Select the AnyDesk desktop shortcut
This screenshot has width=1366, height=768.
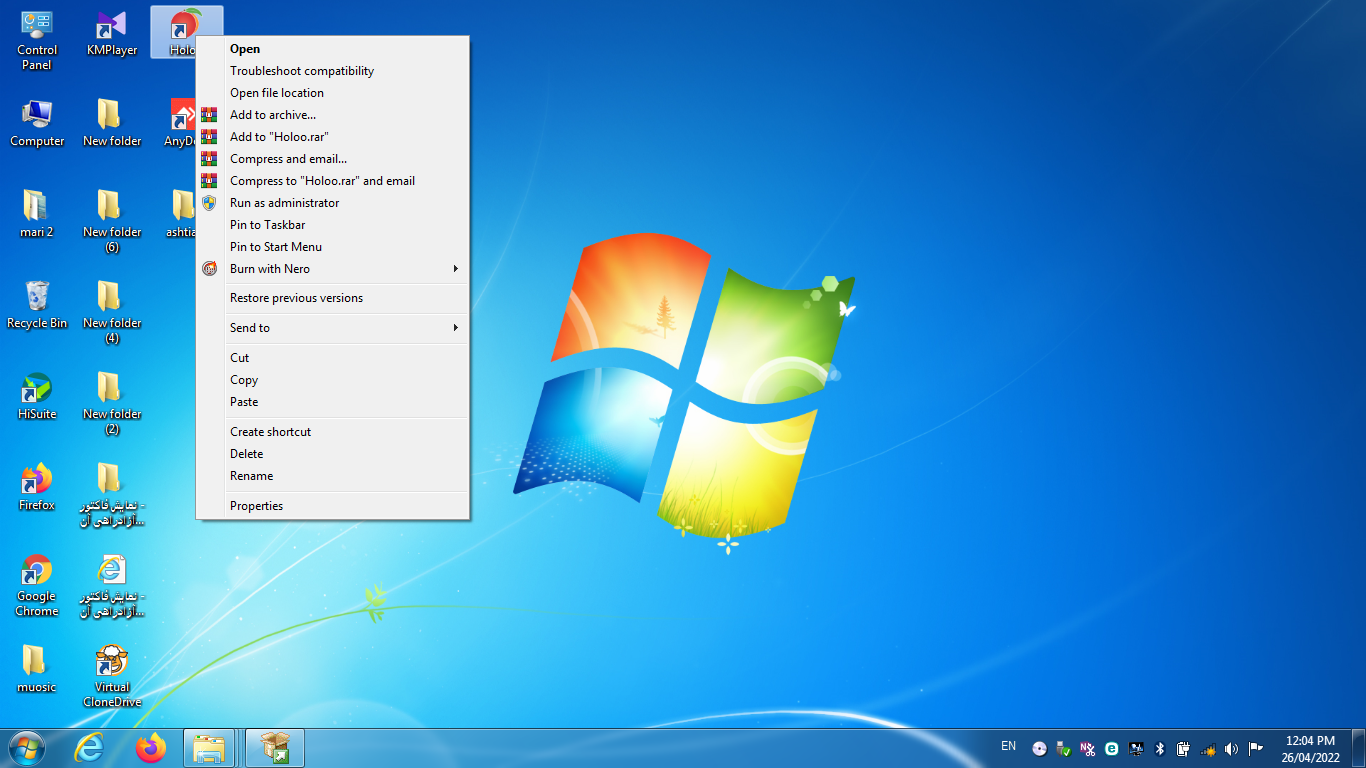tap(182, 124)
